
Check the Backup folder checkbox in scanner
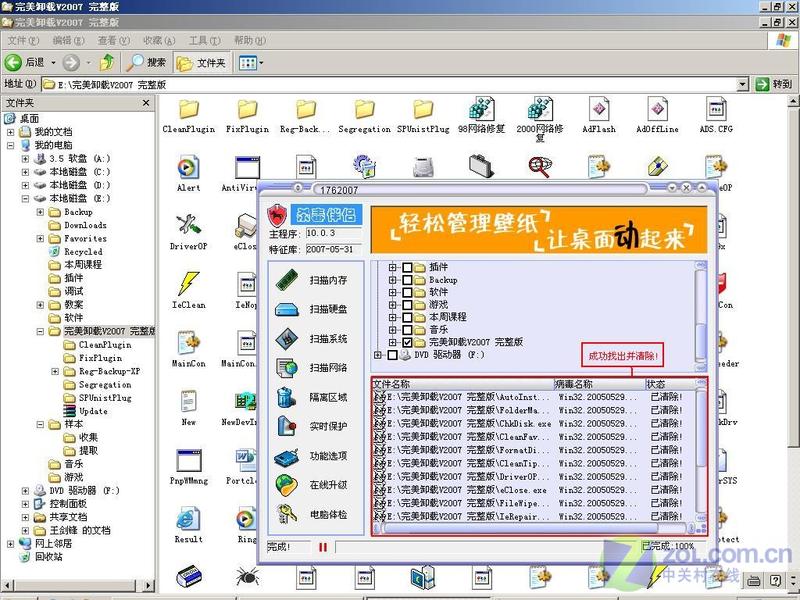click(407, 280)
